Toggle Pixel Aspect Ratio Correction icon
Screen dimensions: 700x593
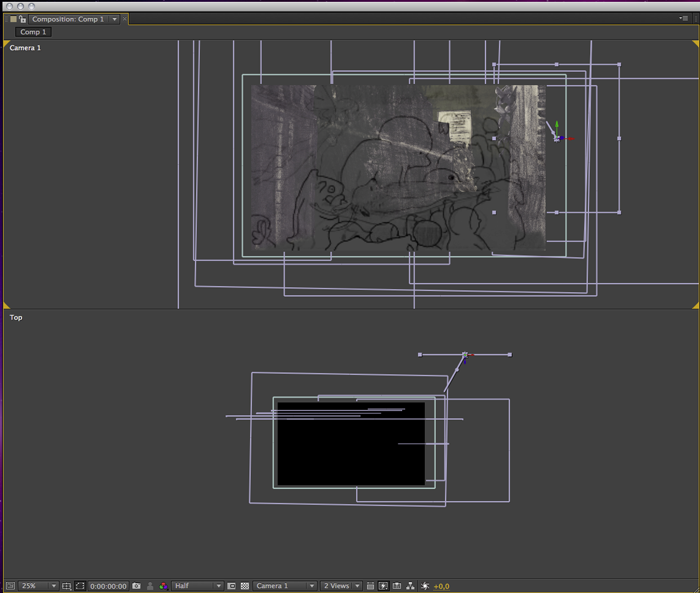point(371,586)
